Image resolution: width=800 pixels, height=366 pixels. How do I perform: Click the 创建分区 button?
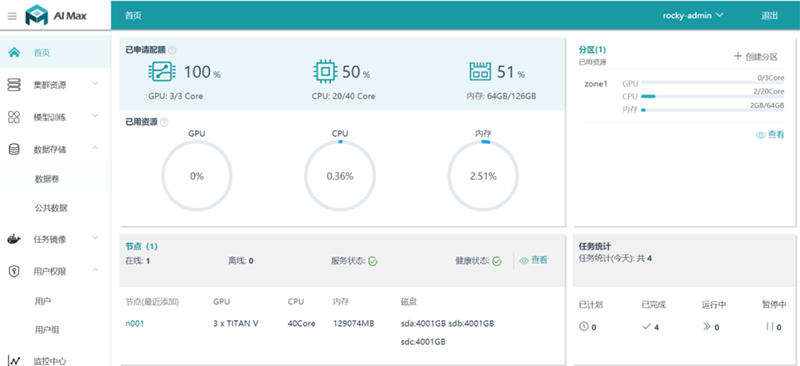click(x=756, y=57)
